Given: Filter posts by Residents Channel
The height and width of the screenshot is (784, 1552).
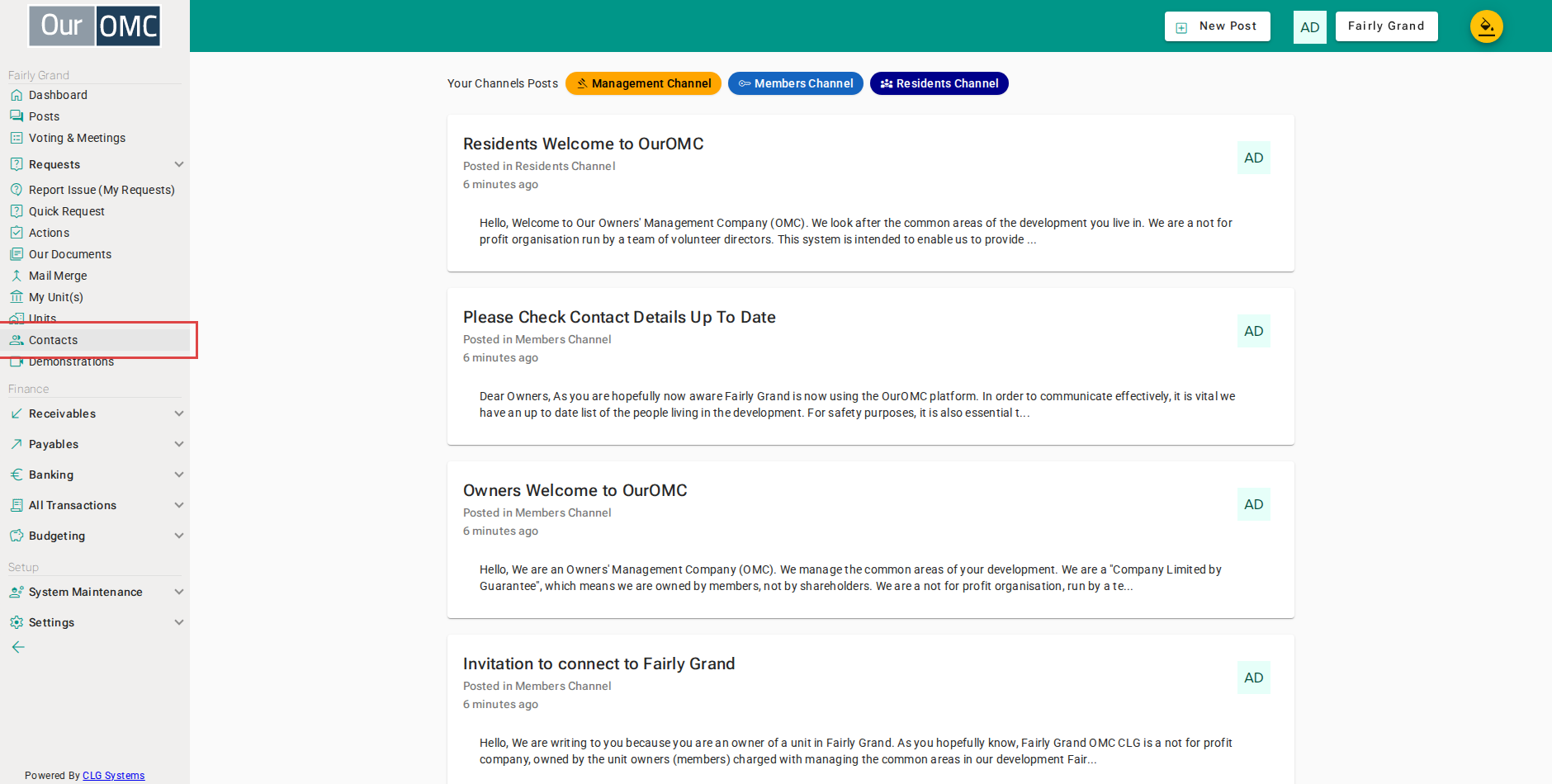Looking at the screenshot, I should coord(939,83).
